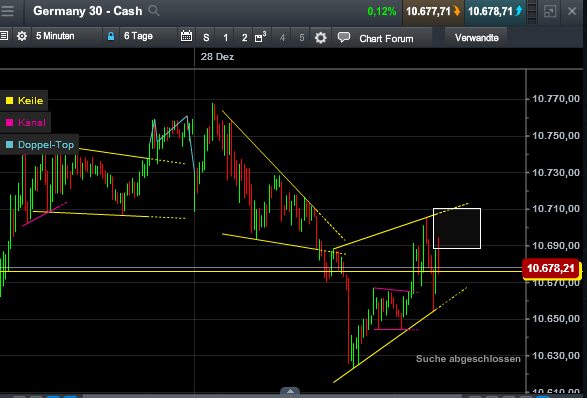Viewport: 587px width, 398px height.
Task: Open the chart list icon at far left
Action: click(x=4, y=36)
